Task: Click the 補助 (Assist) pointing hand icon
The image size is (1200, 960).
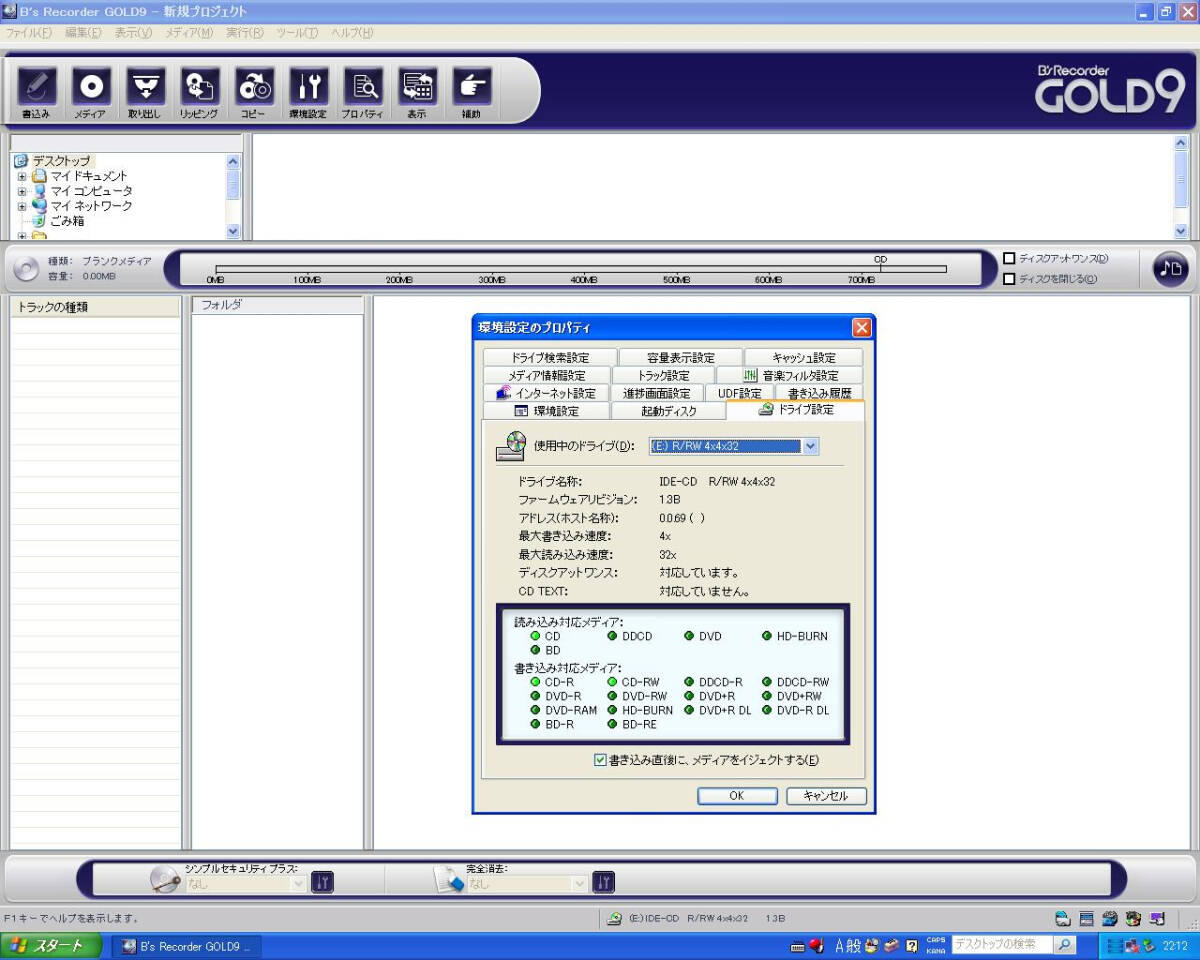Action: 471,87
